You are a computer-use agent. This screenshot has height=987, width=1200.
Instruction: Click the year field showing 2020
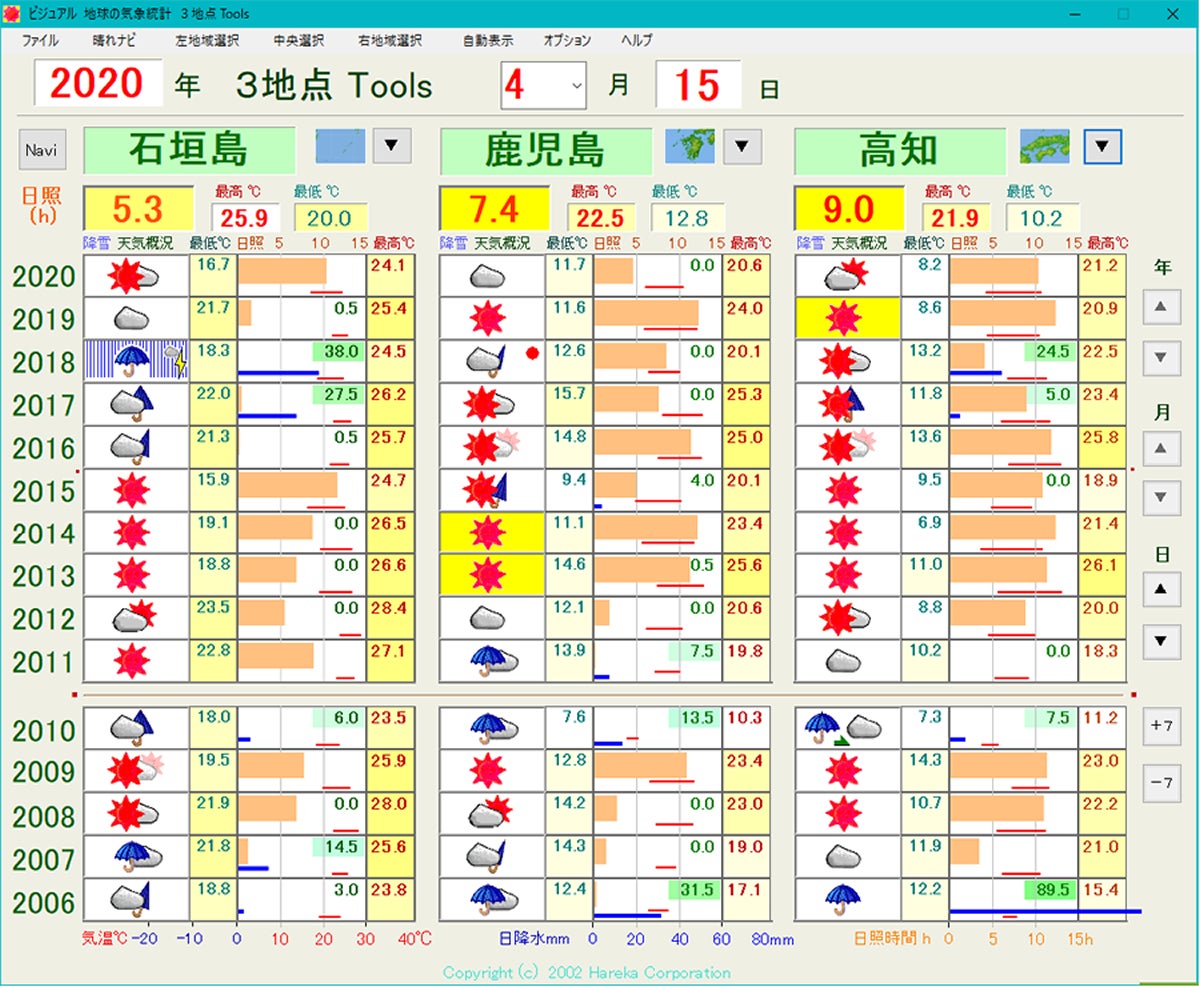(x=98, y=84)
